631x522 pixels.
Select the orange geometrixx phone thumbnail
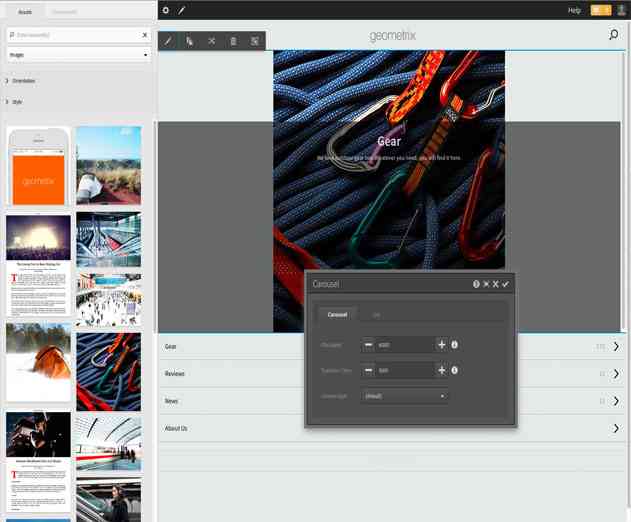[38, 167]
